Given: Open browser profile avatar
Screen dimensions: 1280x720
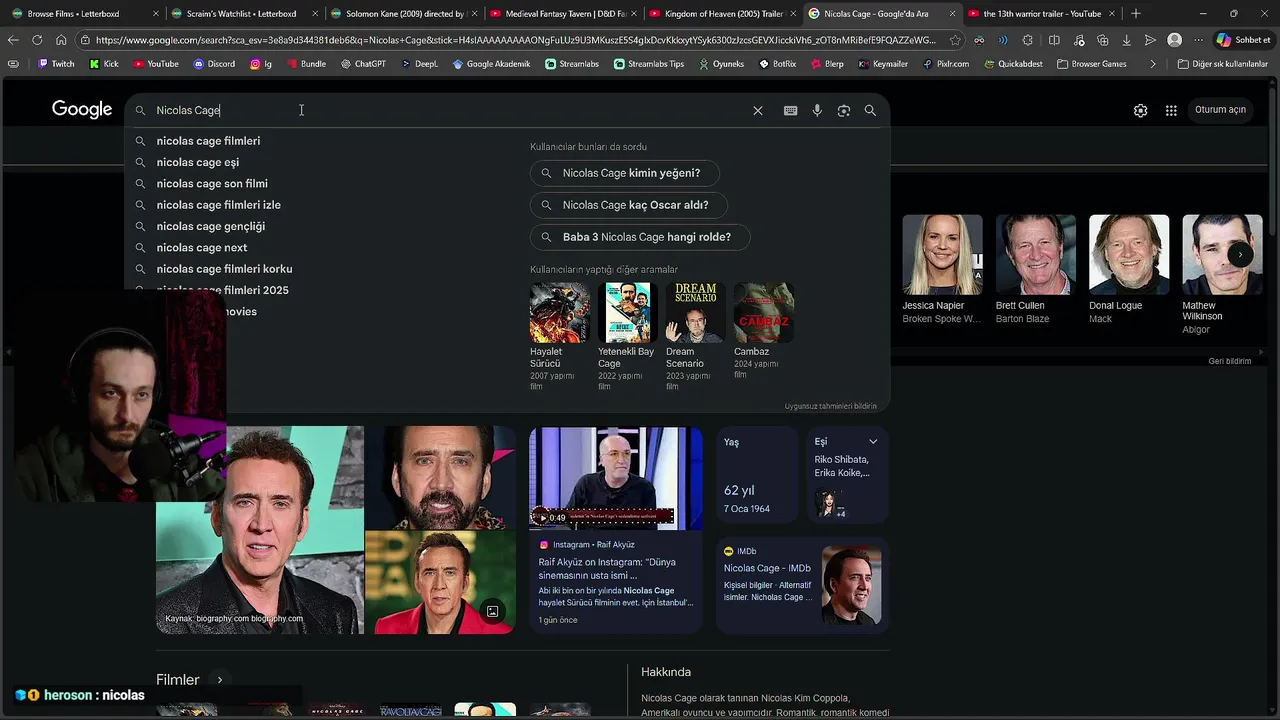Looking at the screenshot, I should [1174, 40].
